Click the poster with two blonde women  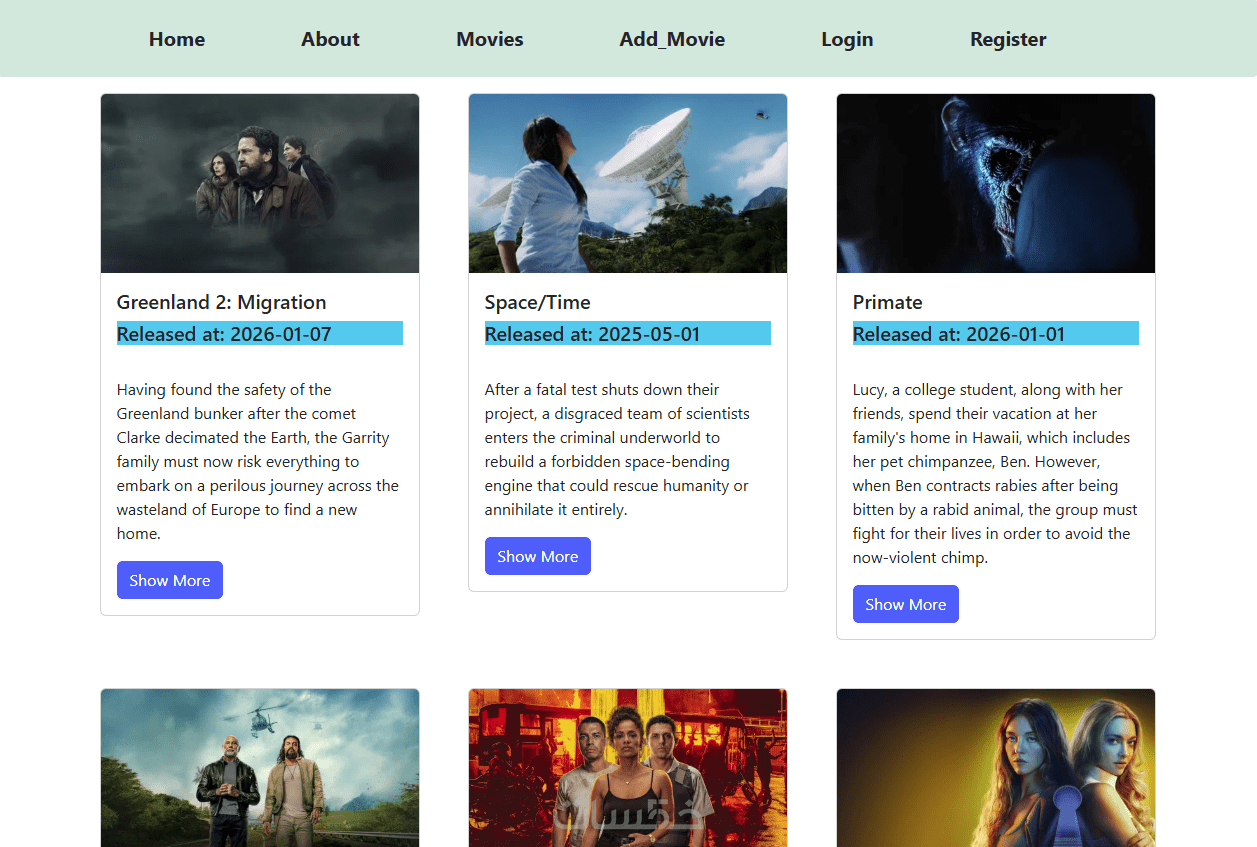coord(996,767)
